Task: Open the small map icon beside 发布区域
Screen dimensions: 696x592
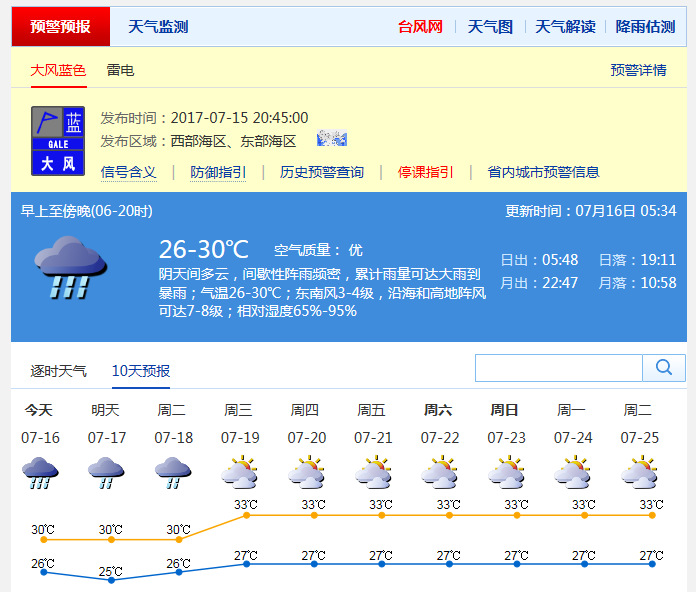Action: [331, 140]
